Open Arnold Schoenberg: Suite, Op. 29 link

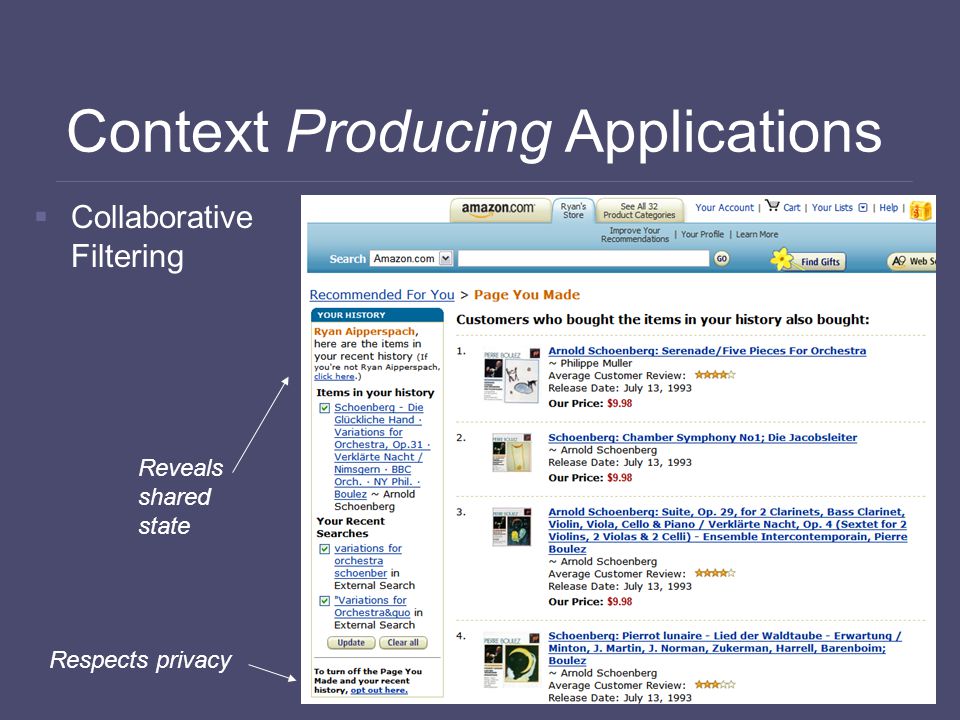(x=727, y=530)
